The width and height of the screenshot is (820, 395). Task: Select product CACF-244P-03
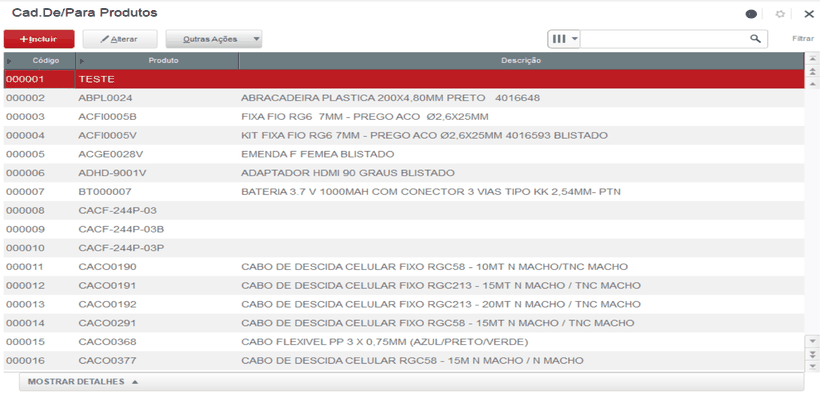[x=117, y=211]
